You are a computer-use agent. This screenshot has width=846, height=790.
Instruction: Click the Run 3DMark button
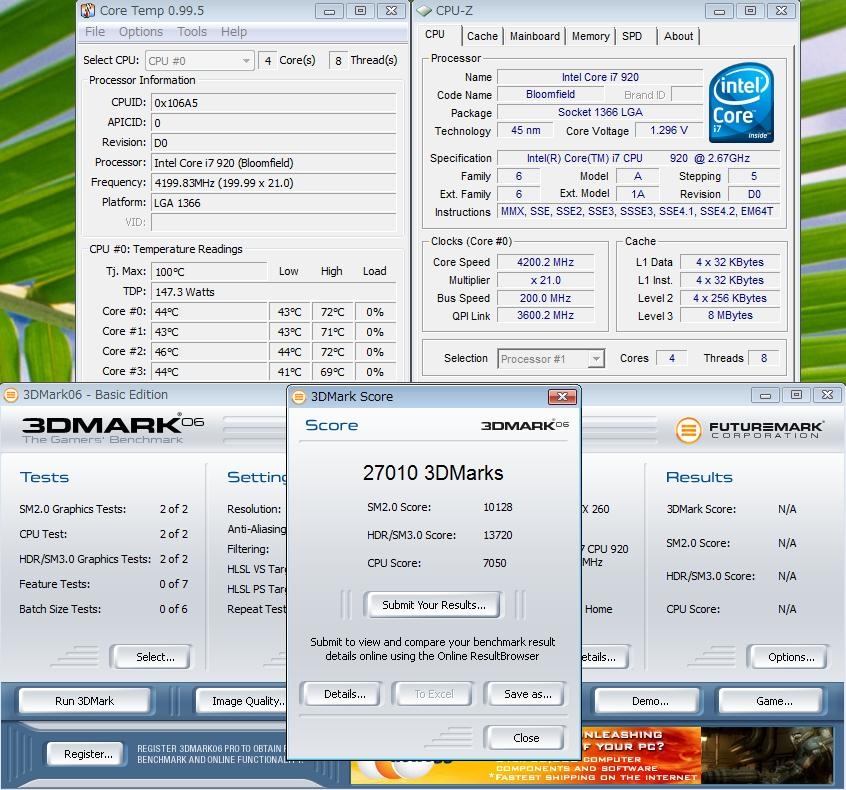click(84, 701)
